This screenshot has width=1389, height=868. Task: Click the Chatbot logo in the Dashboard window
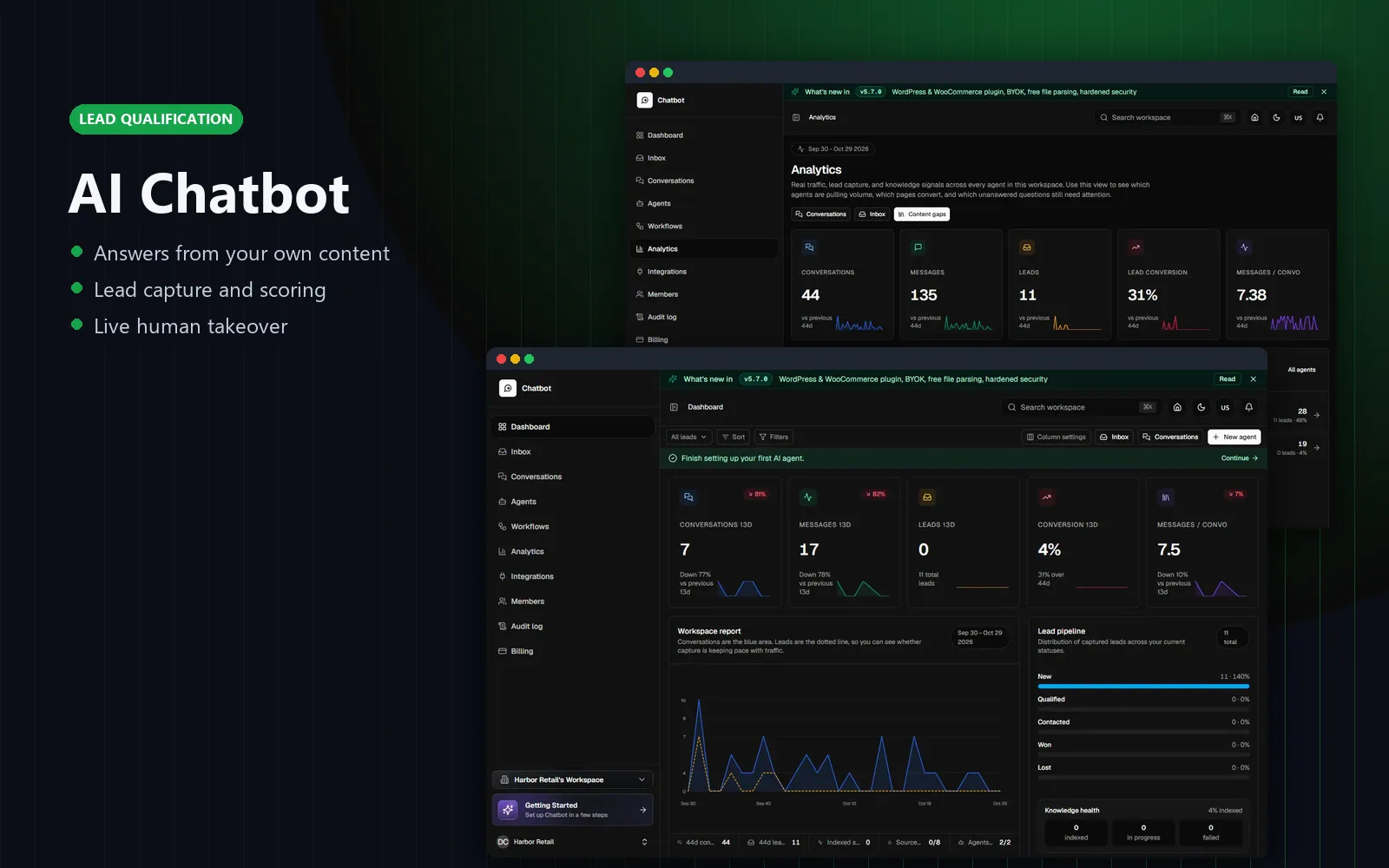[508, 388]
